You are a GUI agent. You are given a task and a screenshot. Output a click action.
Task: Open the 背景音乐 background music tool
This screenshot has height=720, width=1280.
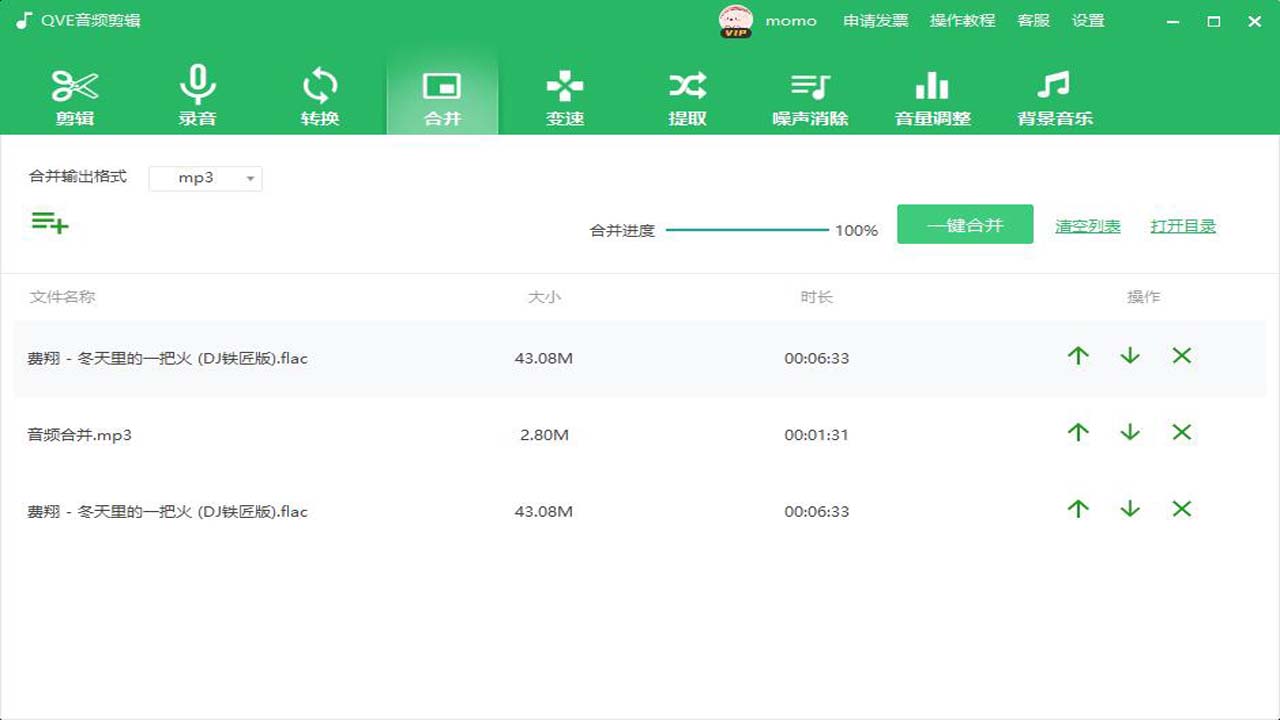pos(1054,97)
